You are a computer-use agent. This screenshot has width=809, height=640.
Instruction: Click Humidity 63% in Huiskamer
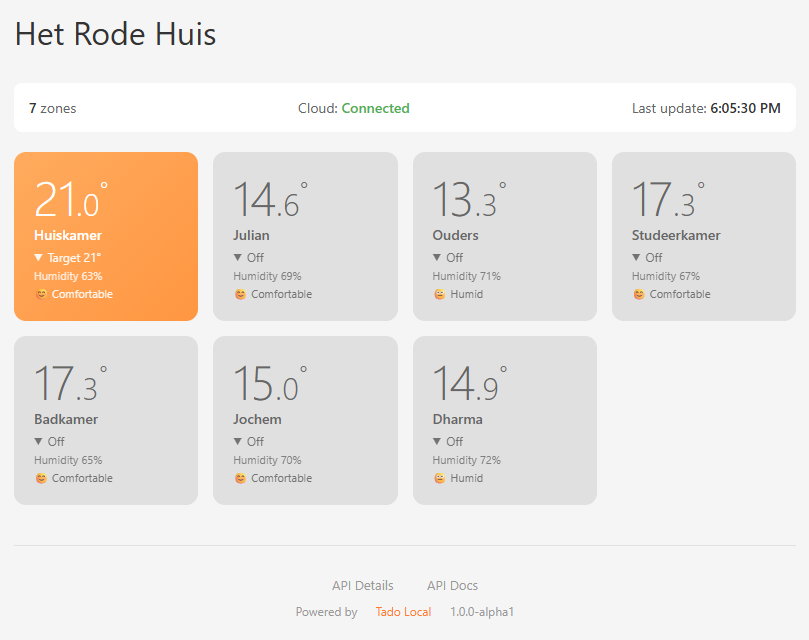point(68,276)
